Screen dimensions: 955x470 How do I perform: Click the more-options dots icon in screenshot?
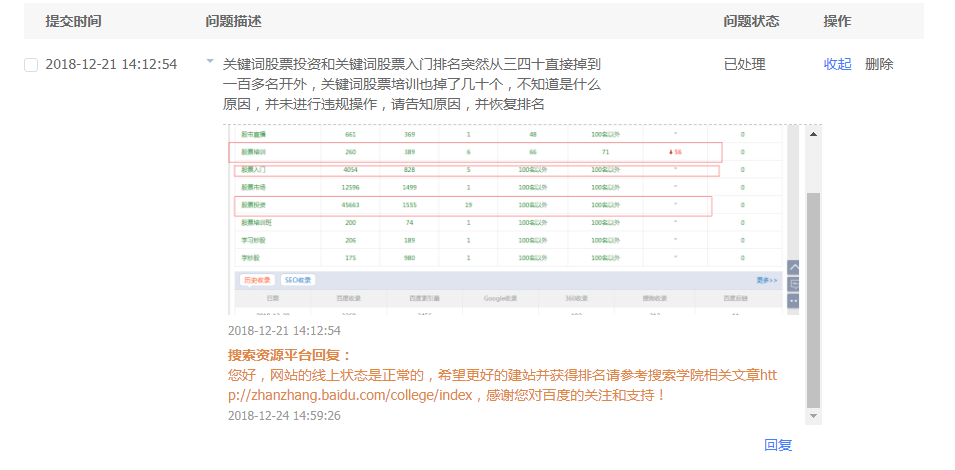[x=794, y=300]
